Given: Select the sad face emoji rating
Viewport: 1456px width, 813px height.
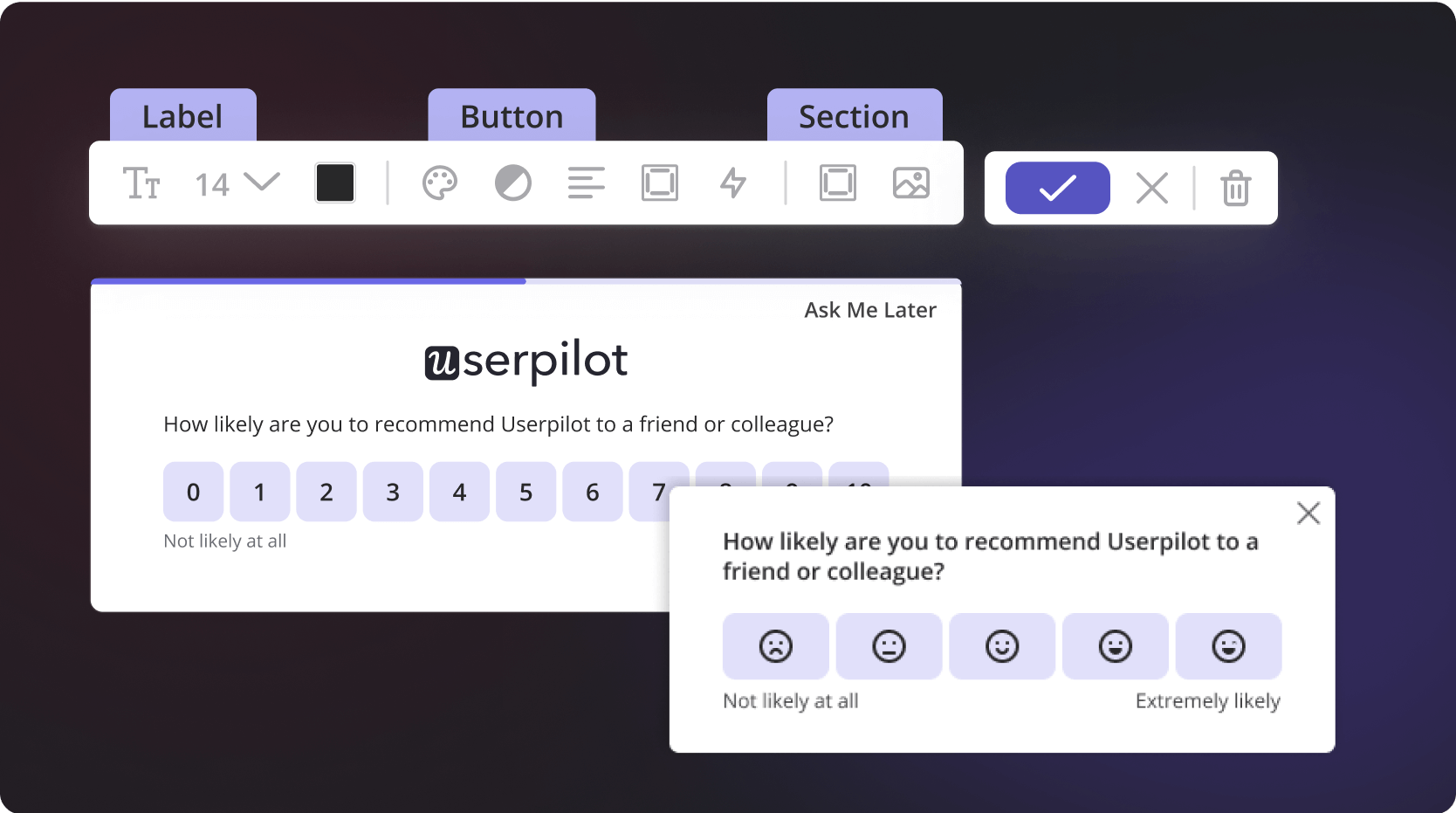Looking at the screenshot, I should coord(775,646).
